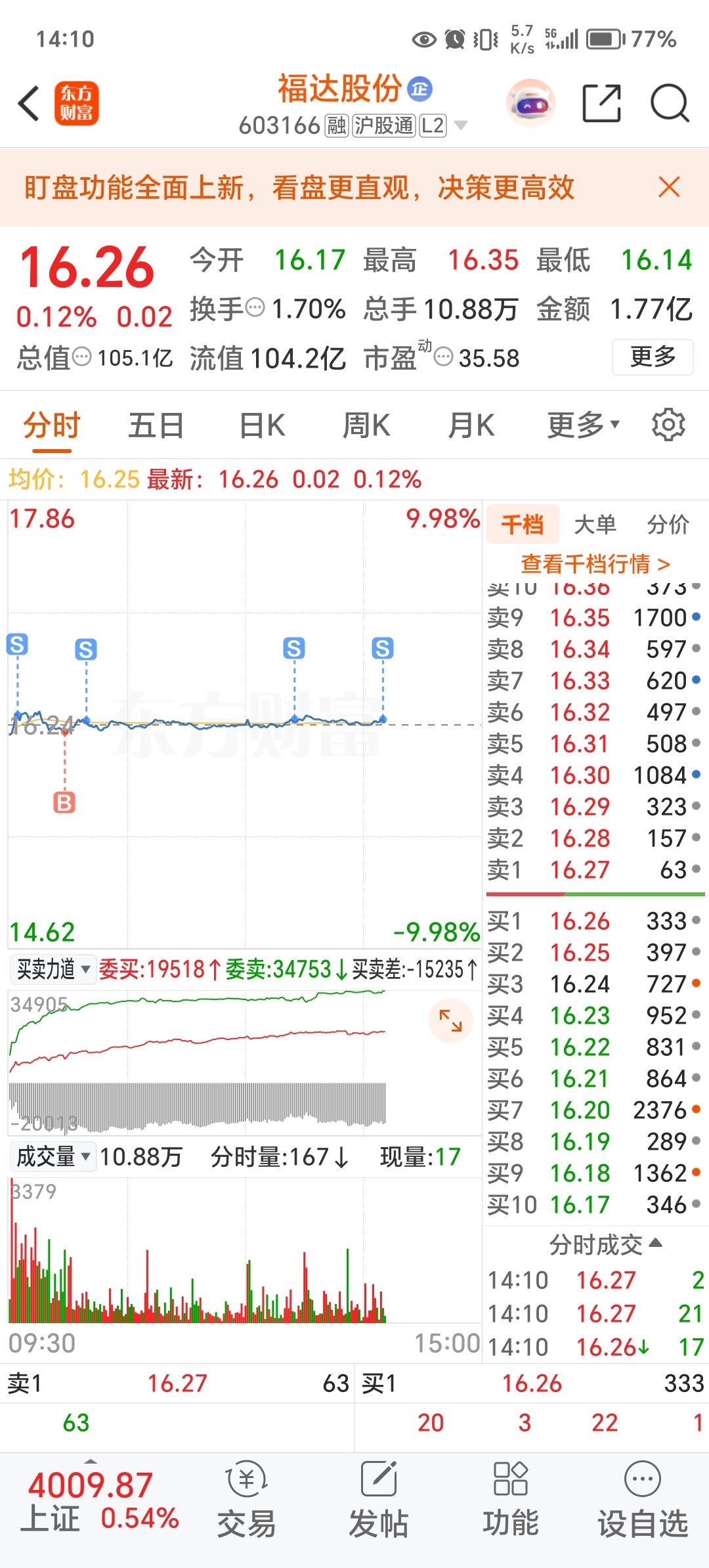Tap the 上证 4009.87 index quote
The width and height of the screenshot is (709, 1568).
pyautogui.click(x=100, y=1501)
